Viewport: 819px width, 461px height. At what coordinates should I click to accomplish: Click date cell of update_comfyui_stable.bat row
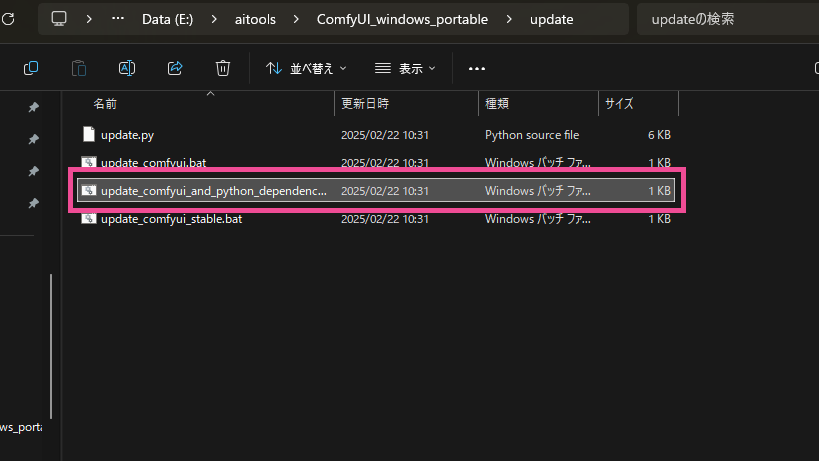click(x=385, y=219)
